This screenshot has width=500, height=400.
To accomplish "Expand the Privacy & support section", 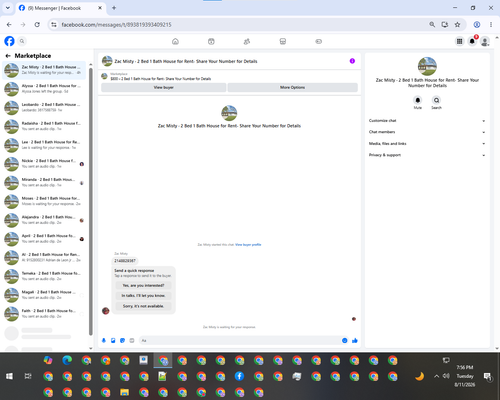I will point(427,155).
